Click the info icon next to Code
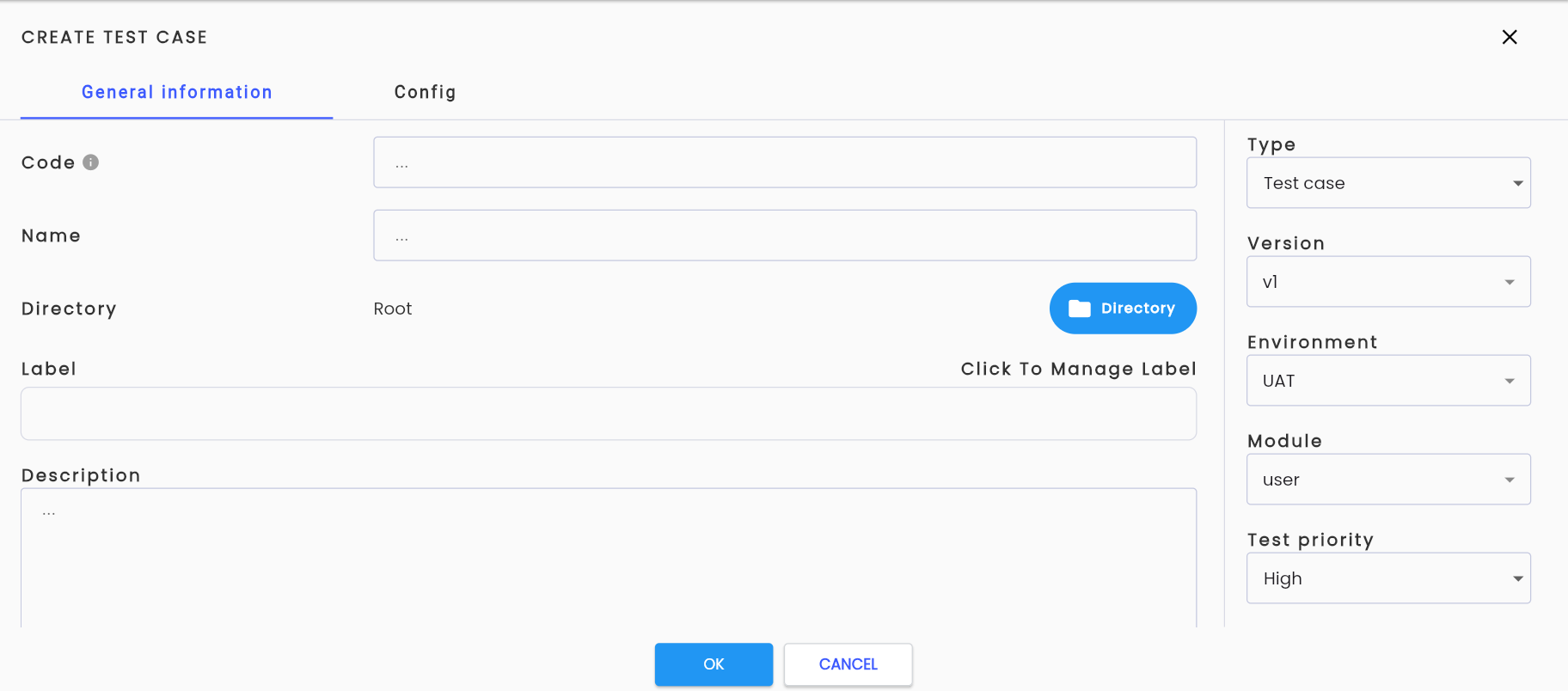The height and width of the screenshot is (691, 1568). pyautogui.click(x=91, y=162)
